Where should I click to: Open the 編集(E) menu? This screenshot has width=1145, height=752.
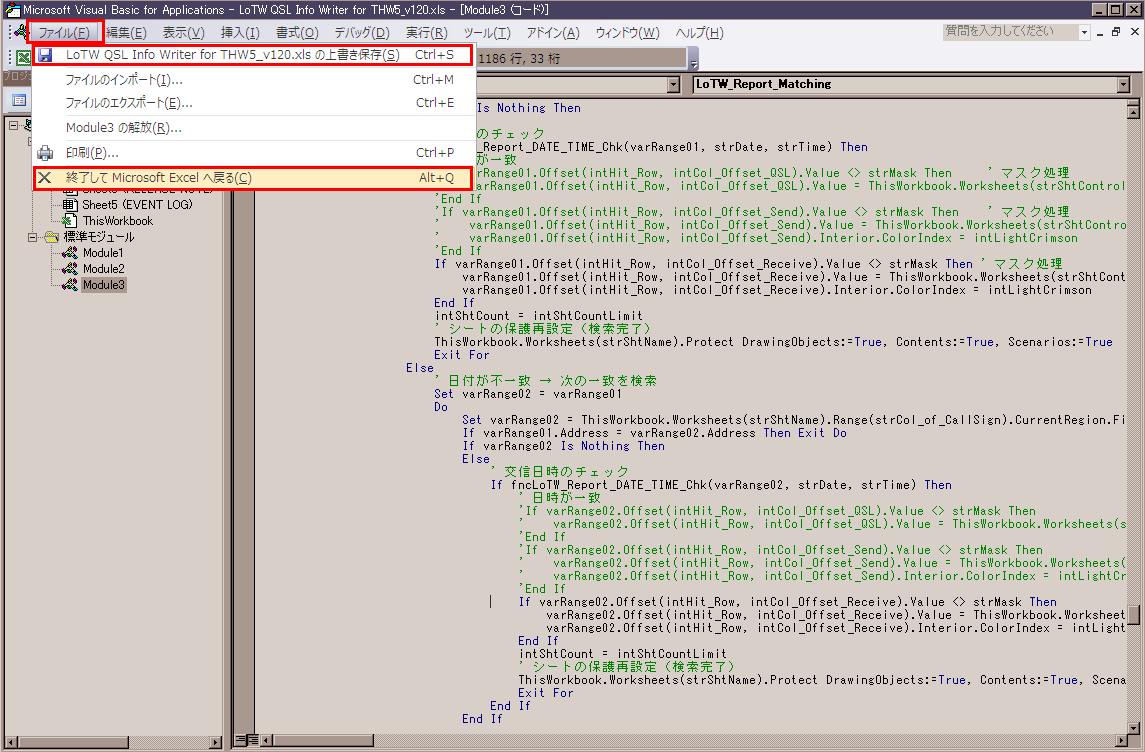pyautogui.click(x=126, y=33)
